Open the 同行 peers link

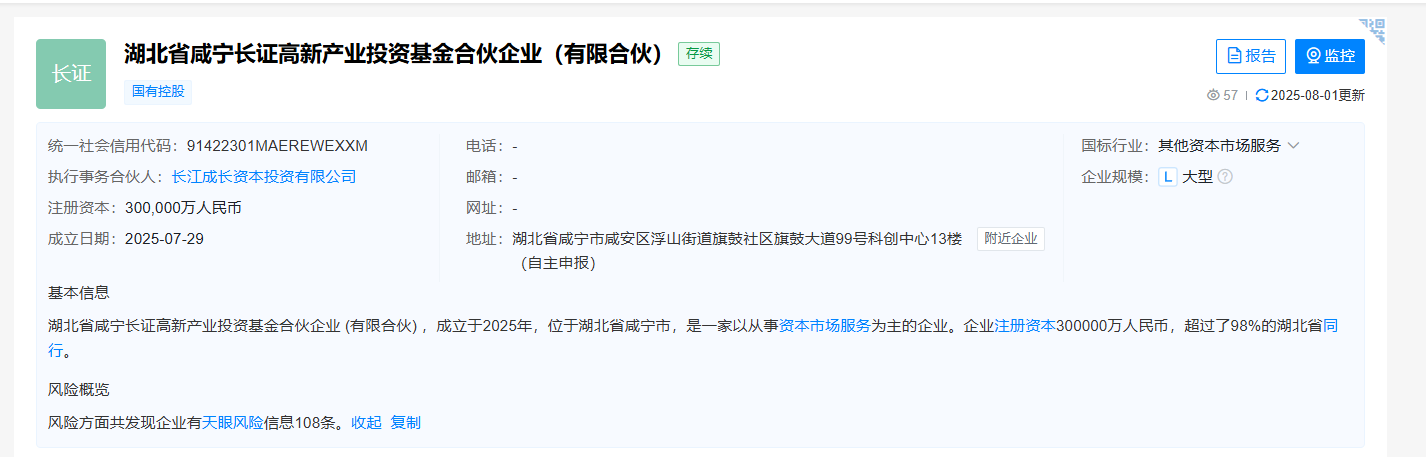click(x=1330, y=326)
